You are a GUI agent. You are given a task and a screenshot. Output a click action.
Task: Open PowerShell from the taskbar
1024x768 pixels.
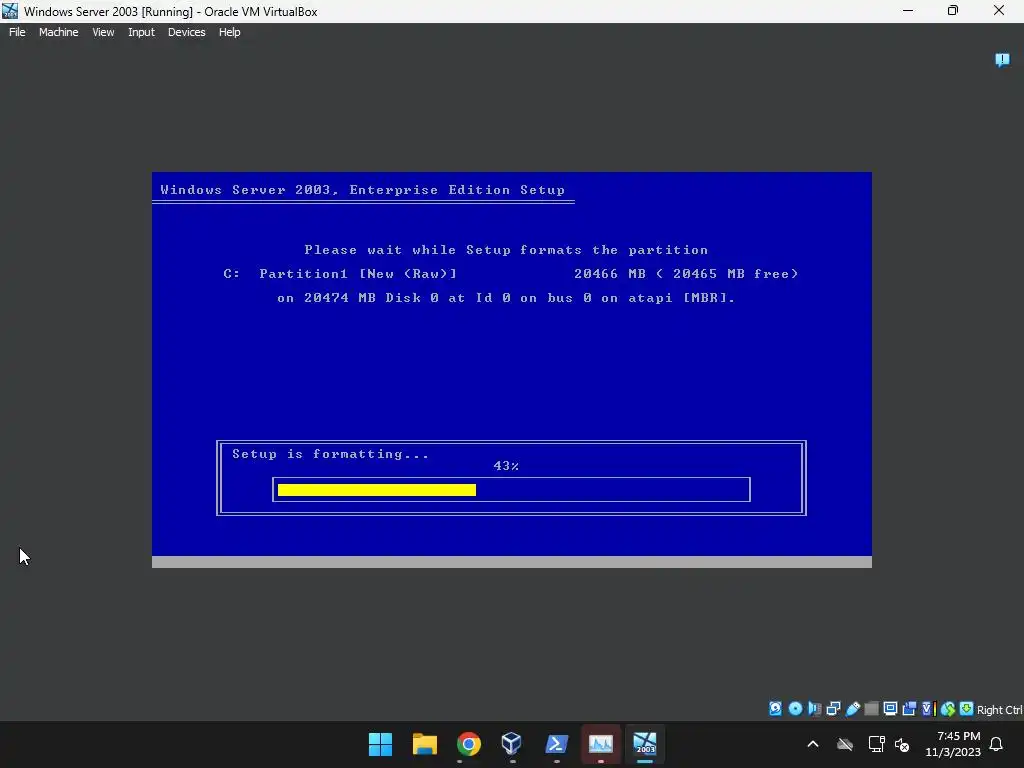[x=556, y=744]
